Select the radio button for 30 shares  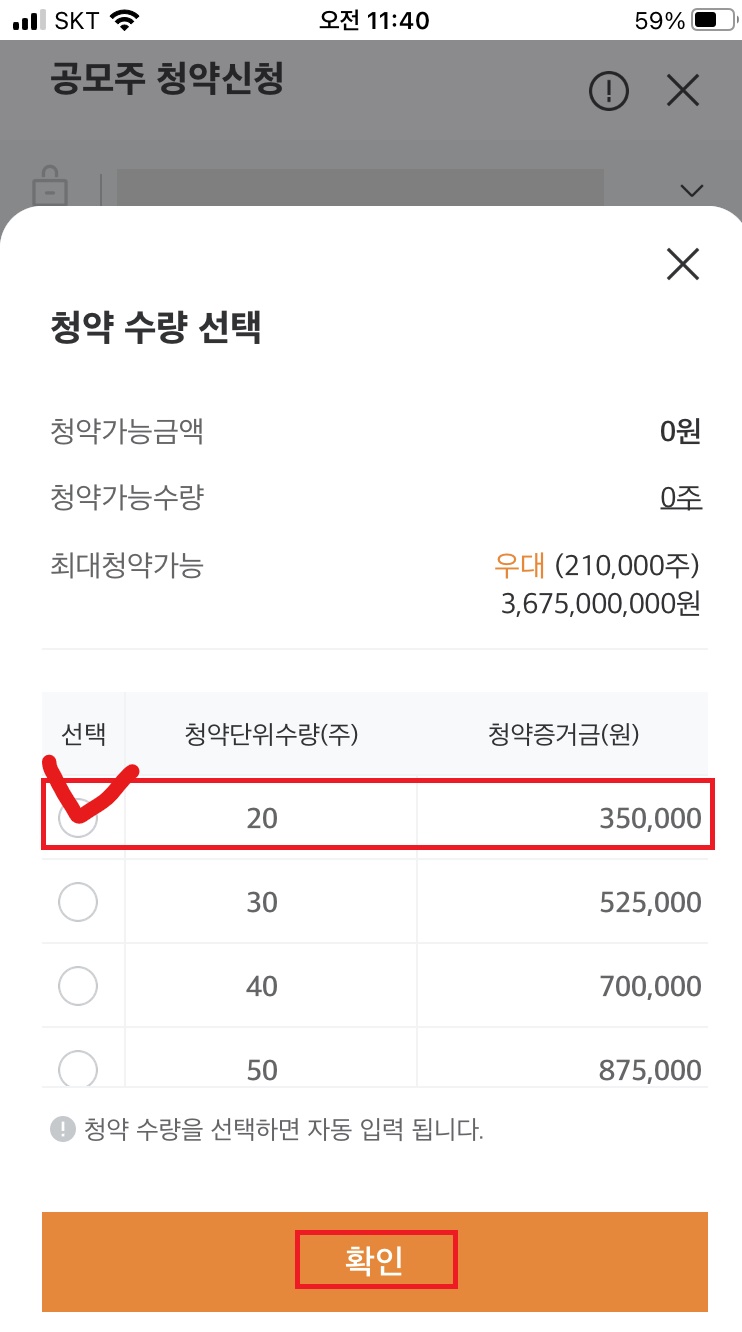(x=80, y=901)
